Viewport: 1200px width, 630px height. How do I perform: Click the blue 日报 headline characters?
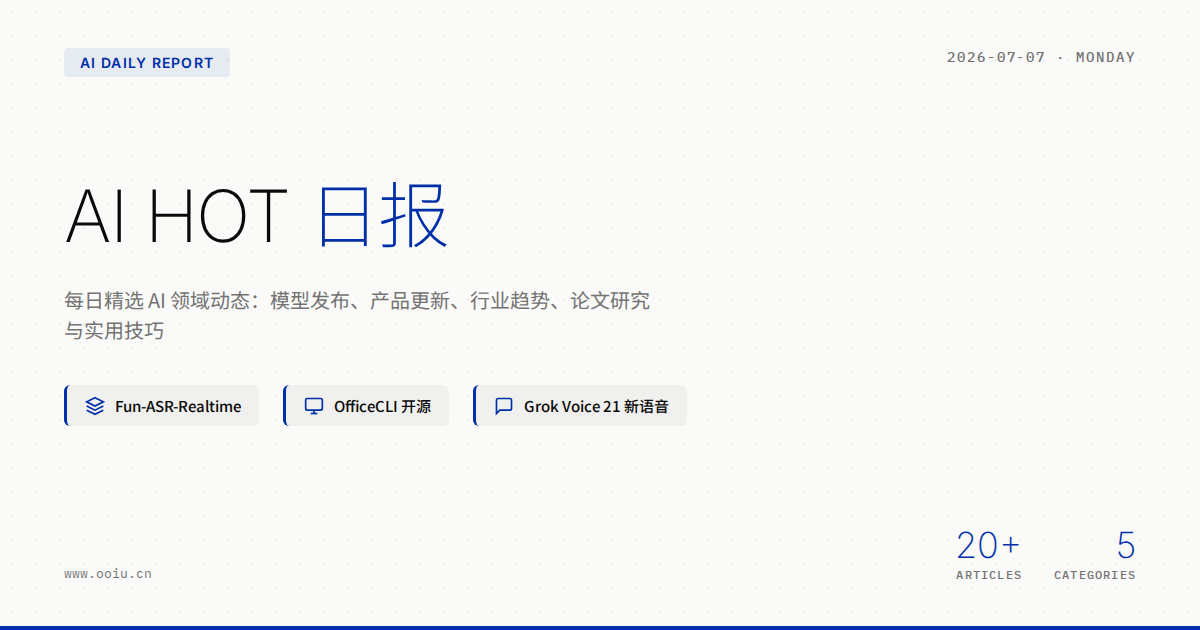[x=384, y=215]
